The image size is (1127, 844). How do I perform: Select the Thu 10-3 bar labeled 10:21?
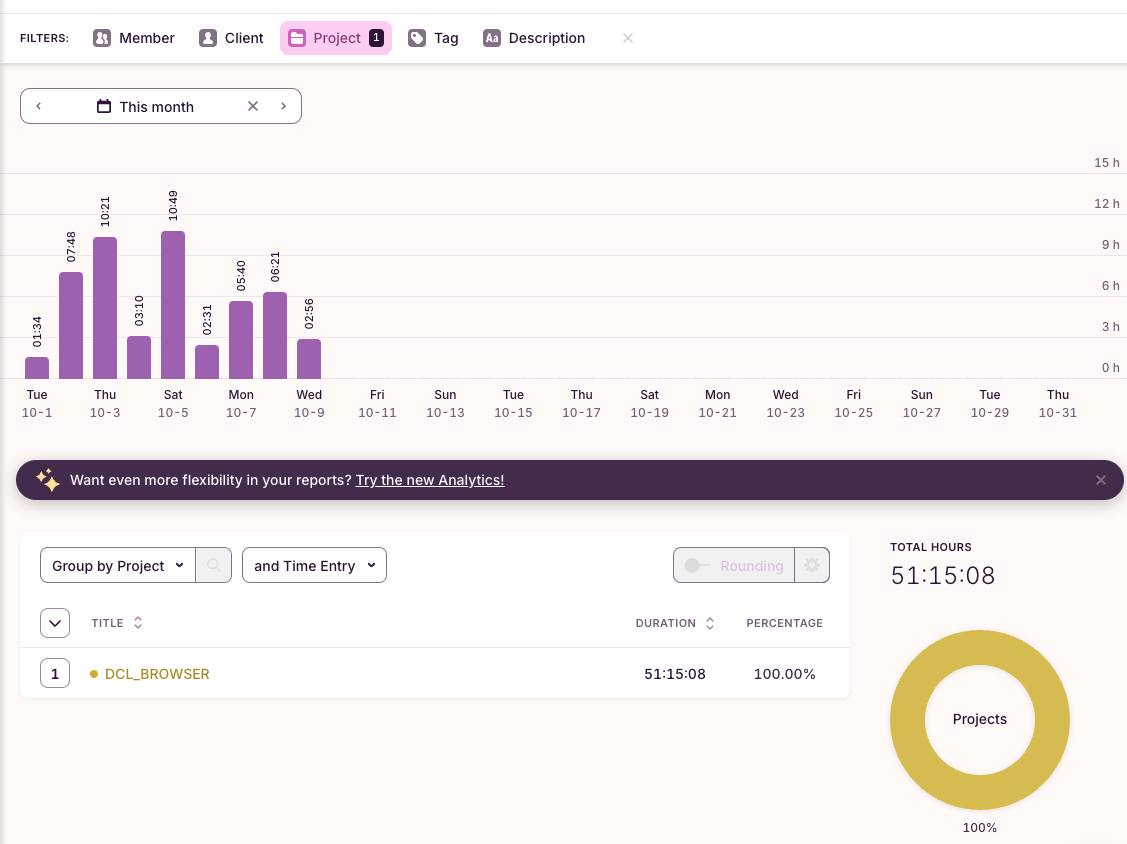[x=105, y=308]
